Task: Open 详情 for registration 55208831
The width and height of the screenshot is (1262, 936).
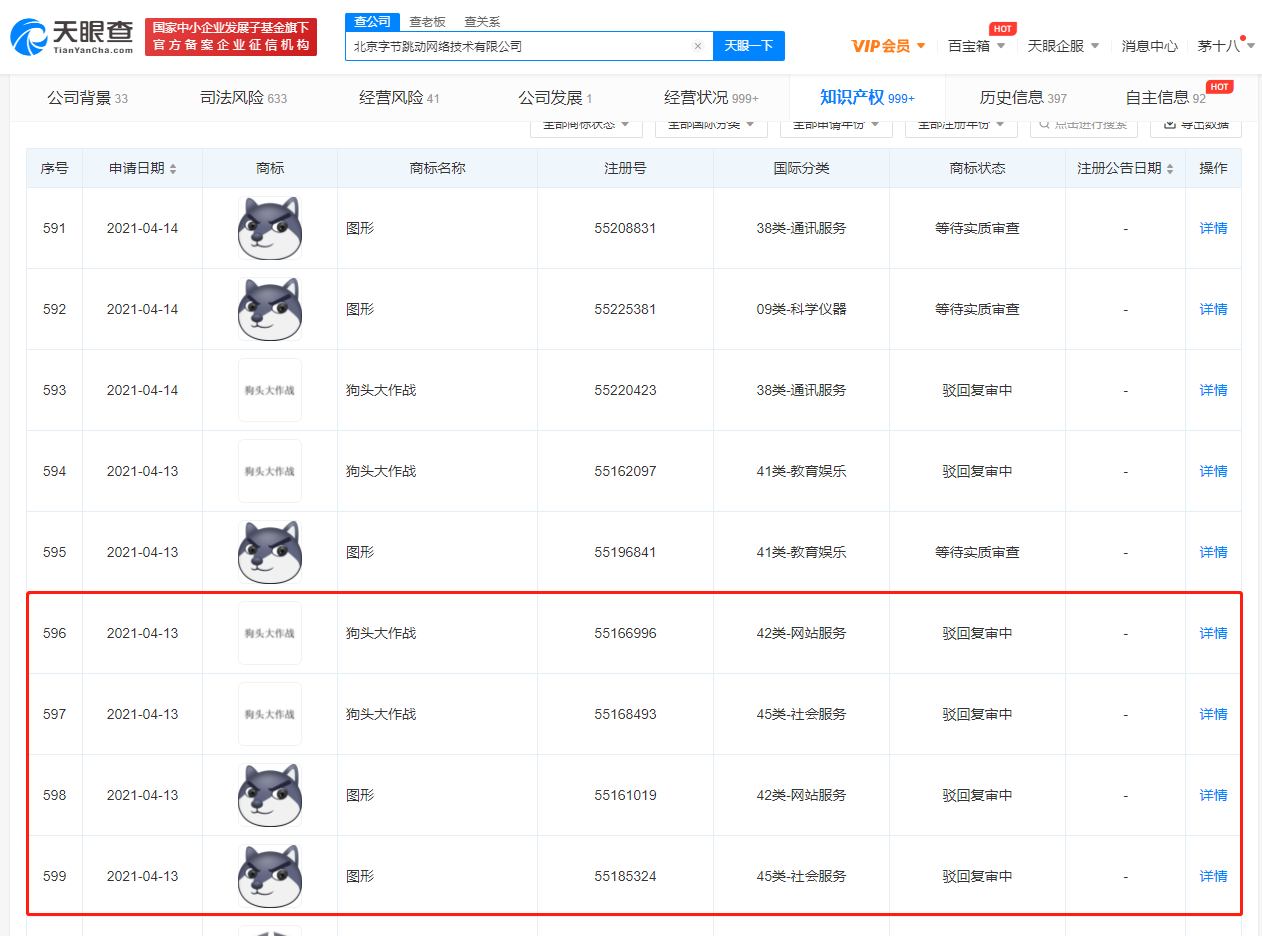Action: pos(1213,228)
